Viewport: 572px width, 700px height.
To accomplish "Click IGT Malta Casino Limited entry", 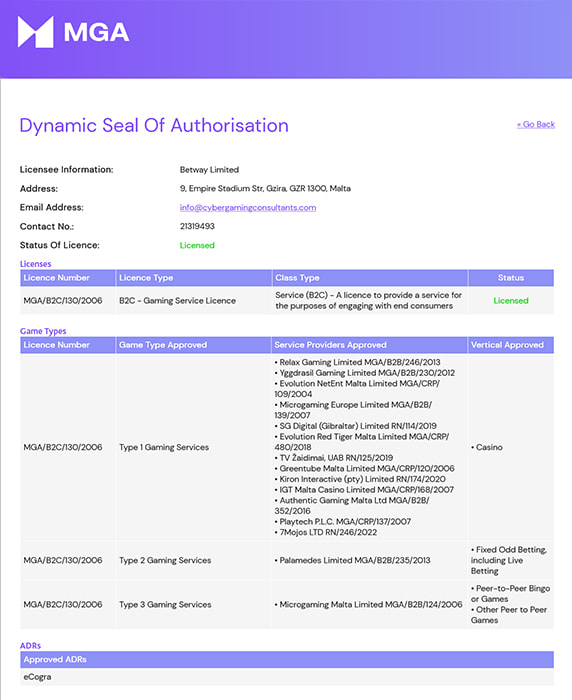I will pos(364,490).
